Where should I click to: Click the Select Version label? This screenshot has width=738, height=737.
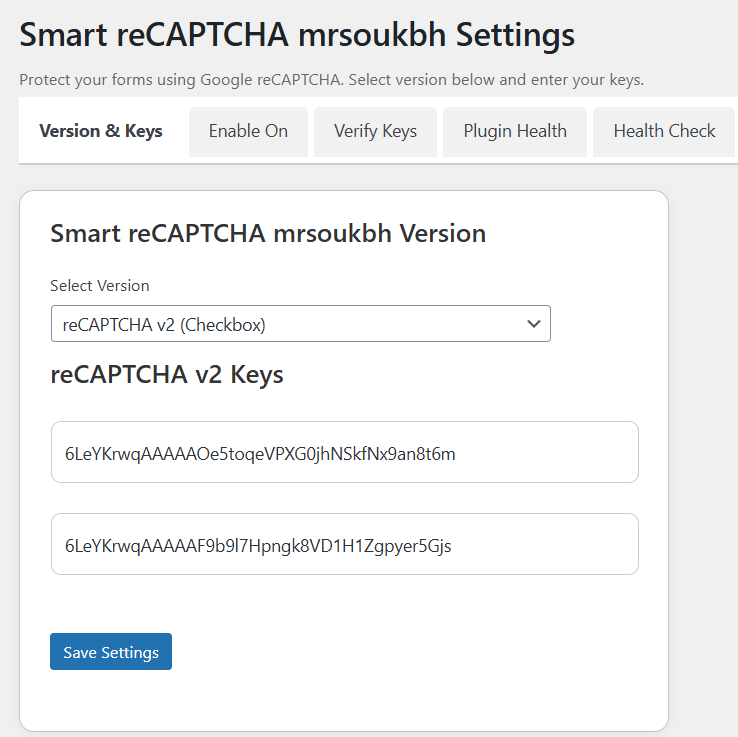pyautogui.click(x=100, y=286)
